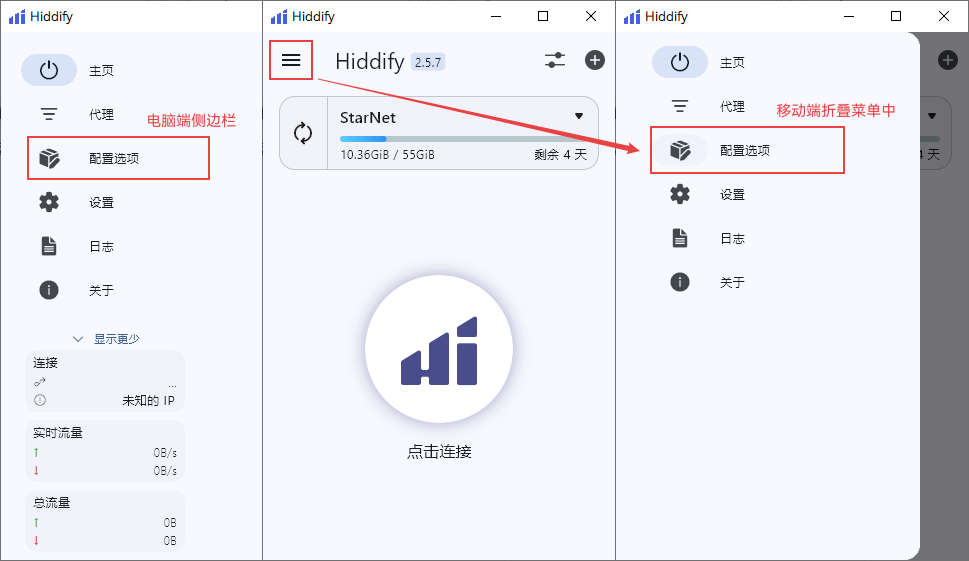This screenshot has height=561, width=969.
Task: Maximize the middle Hiddify window
Action: 543,17
